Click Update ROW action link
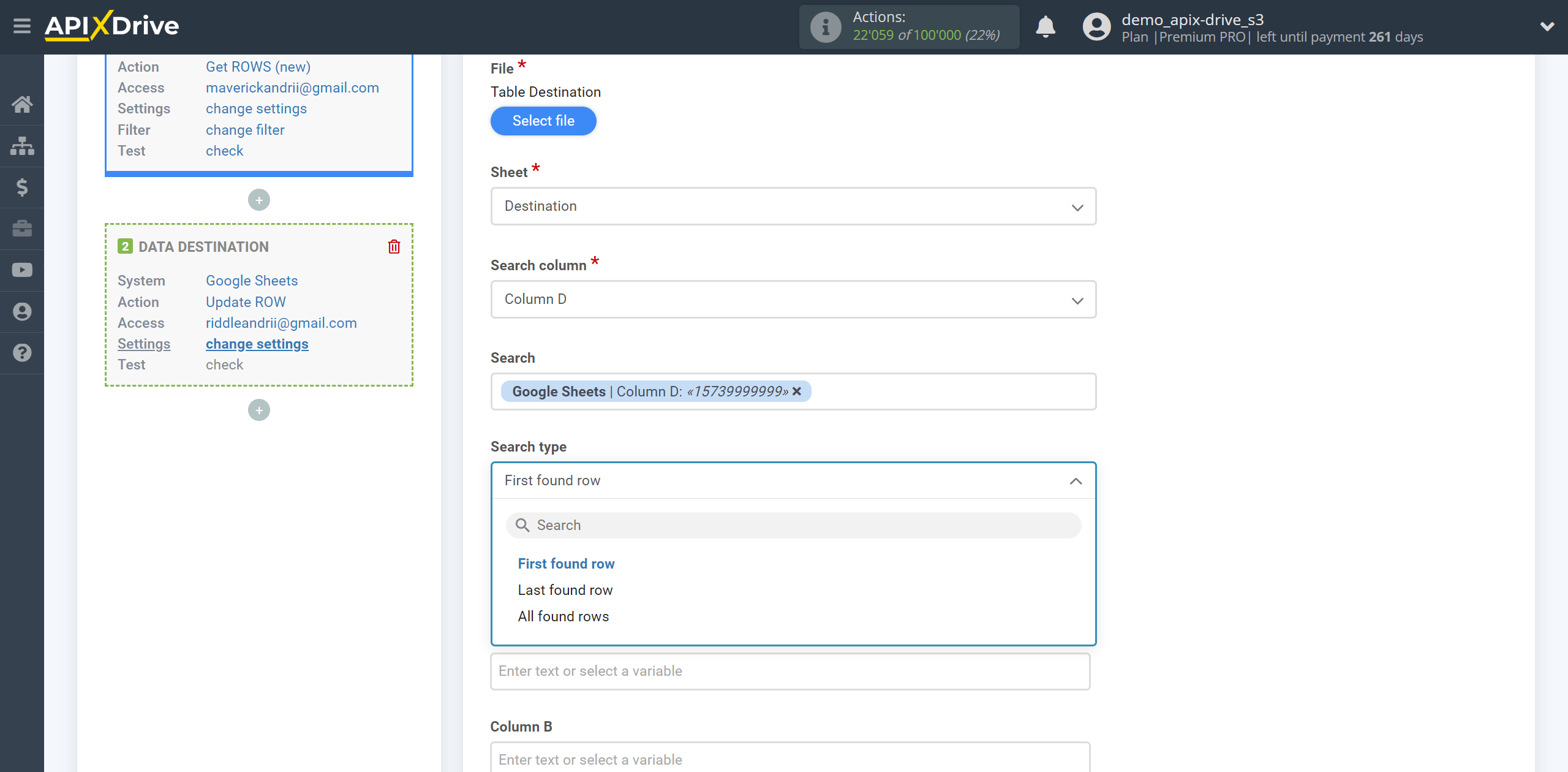This screenshot has height=772, width=1568. click(x=246, y=302)
